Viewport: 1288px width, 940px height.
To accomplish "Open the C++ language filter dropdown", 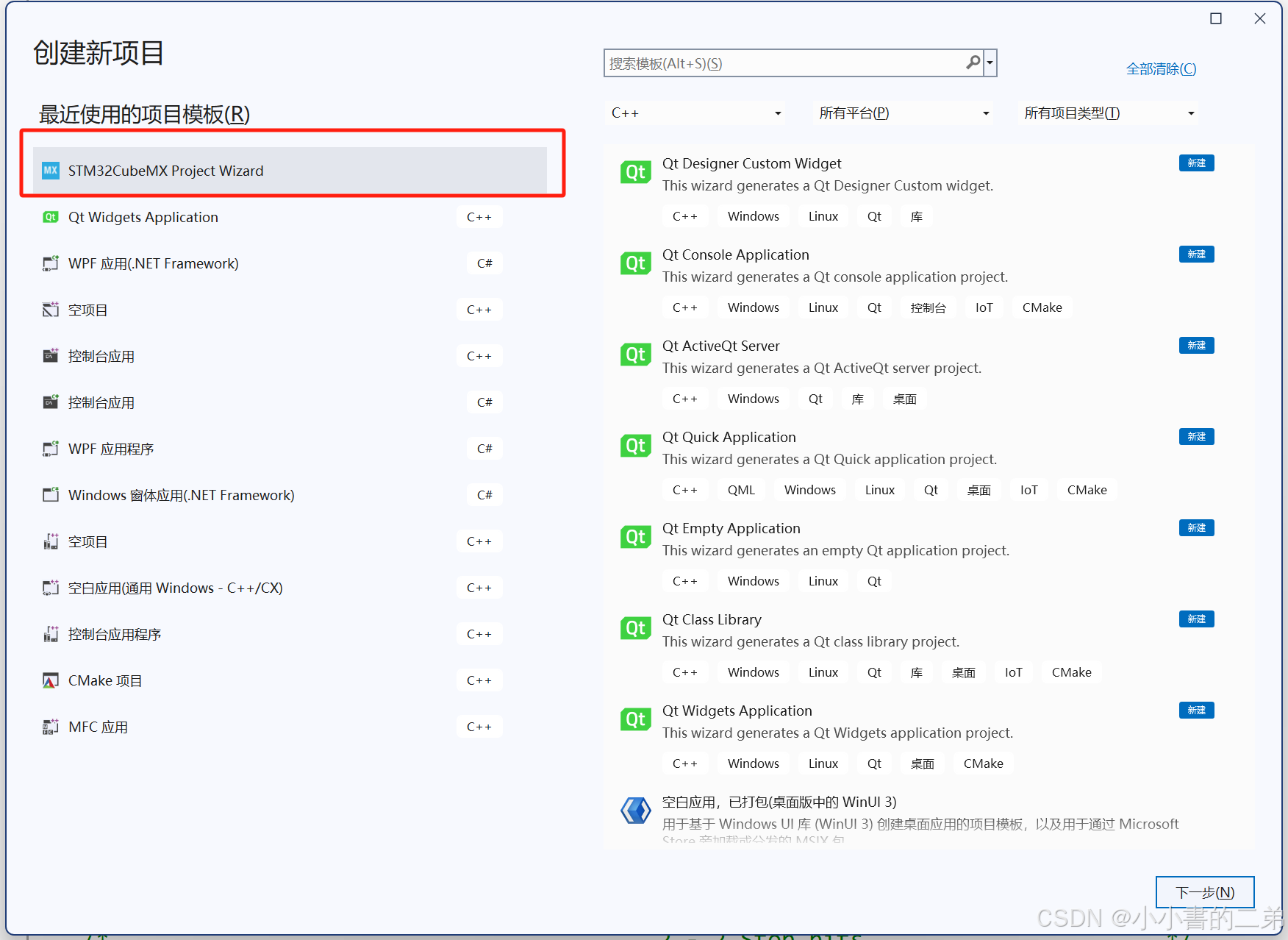I will pyautogui.click(x=777, y=113).
